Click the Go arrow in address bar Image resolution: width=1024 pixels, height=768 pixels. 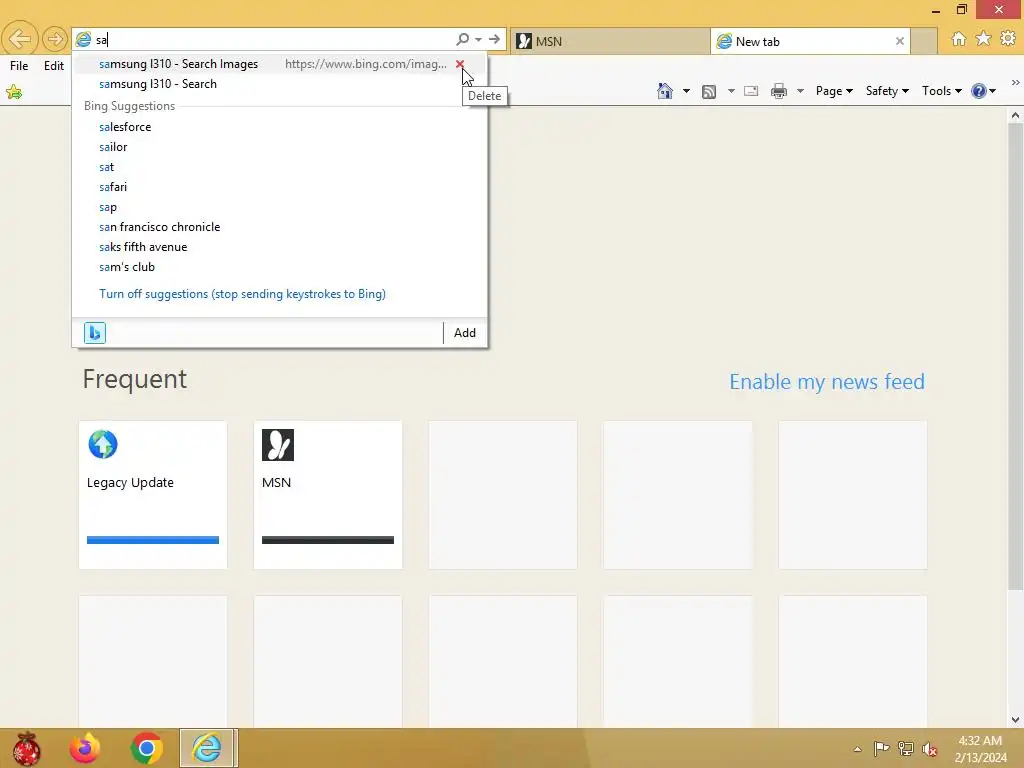494,39
